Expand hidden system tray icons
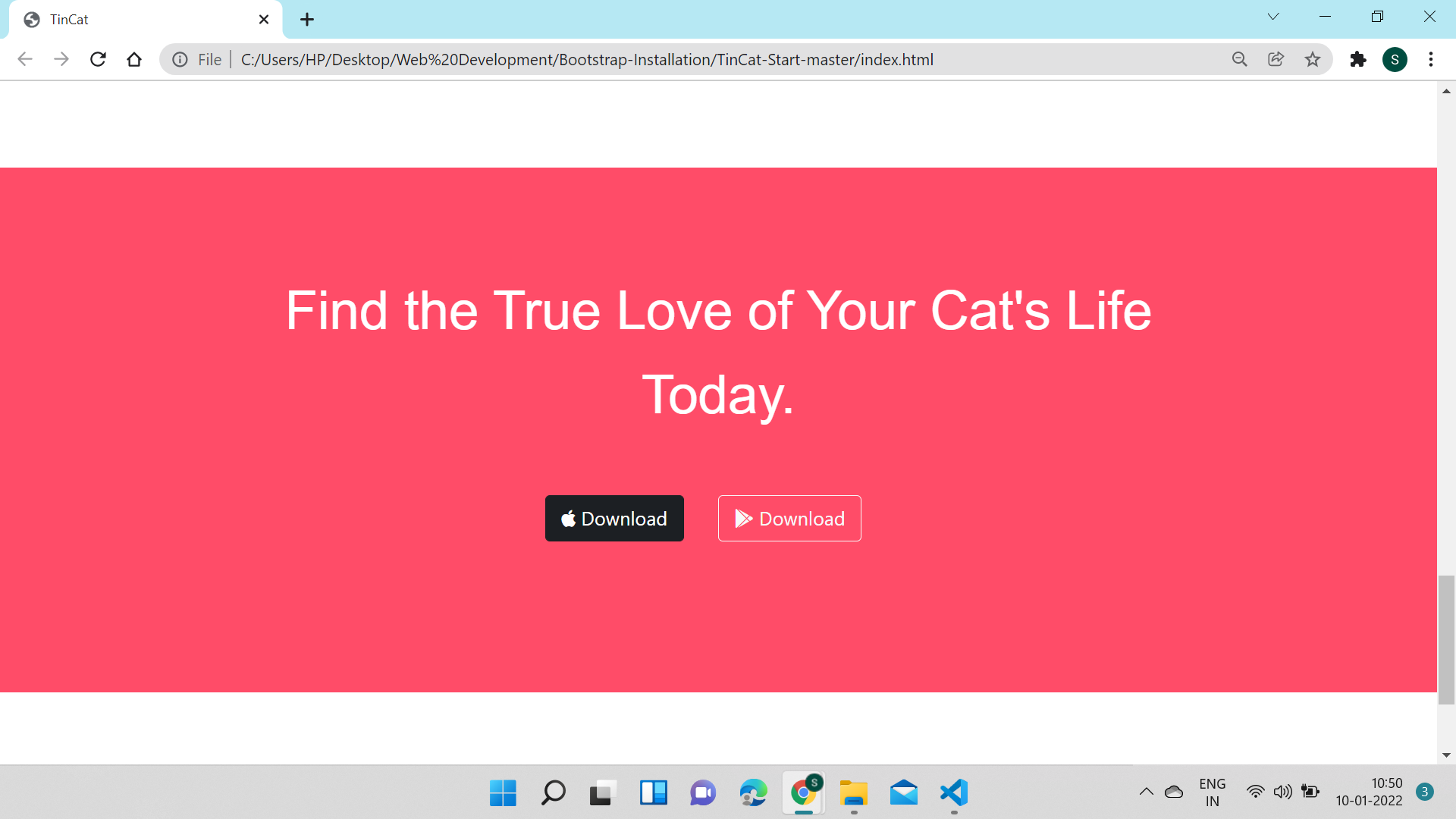The image size is (1456, 819). coord(1147,791)
